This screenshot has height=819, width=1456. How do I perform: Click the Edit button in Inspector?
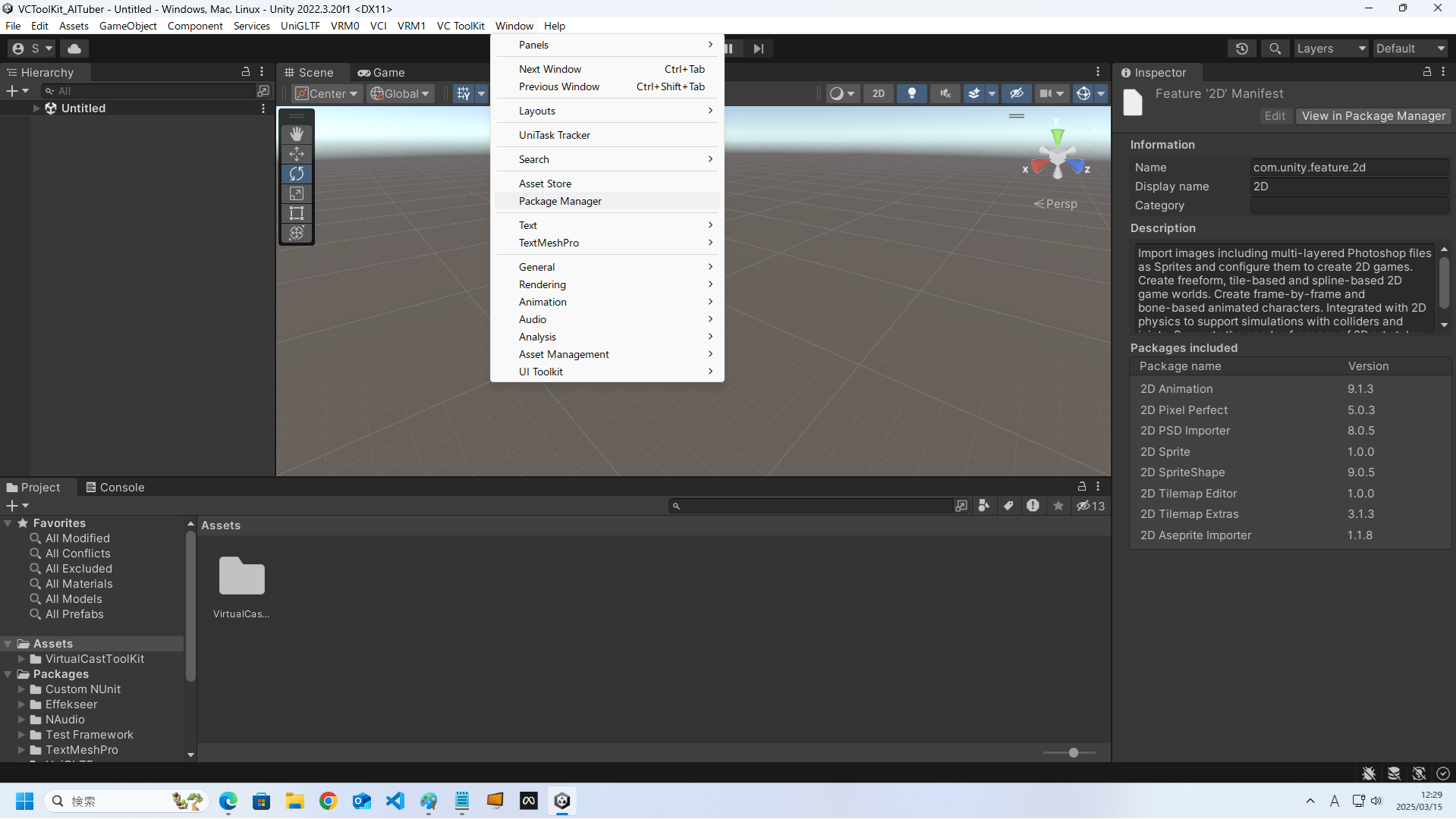pos(1275,116)
